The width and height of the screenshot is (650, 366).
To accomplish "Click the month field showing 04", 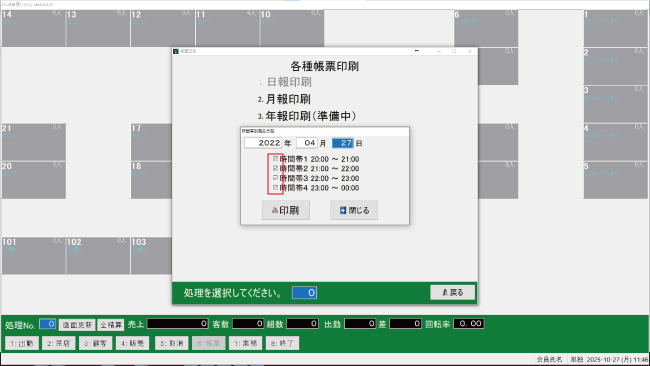I will (307, 143).
